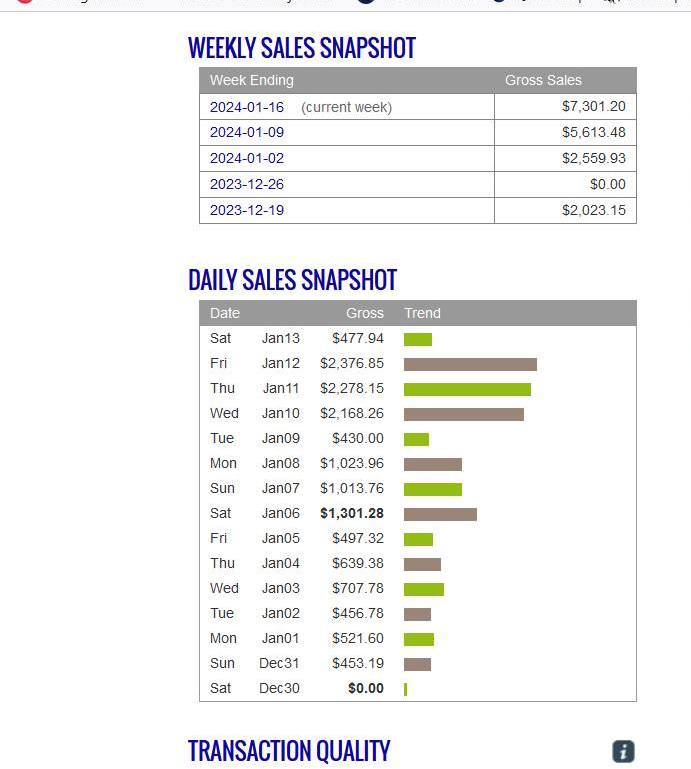
Task: Click the Week Ending column header
Action: point(251,80)
